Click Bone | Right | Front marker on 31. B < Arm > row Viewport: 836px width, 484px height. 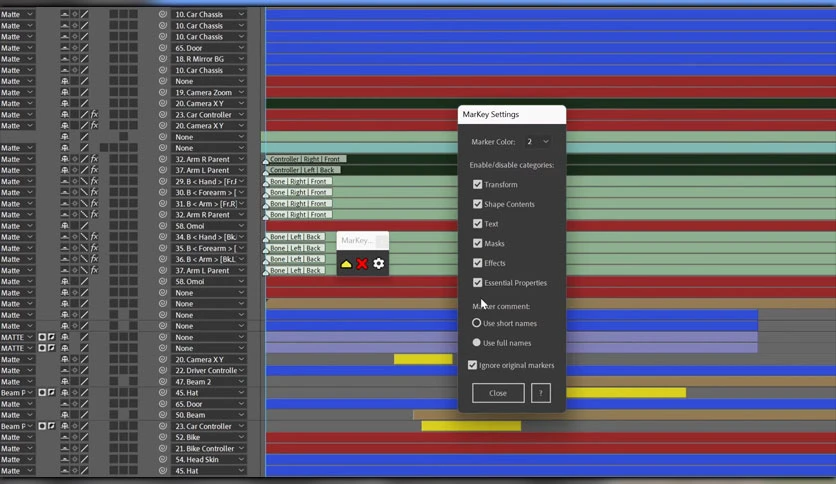coord(298,204)
